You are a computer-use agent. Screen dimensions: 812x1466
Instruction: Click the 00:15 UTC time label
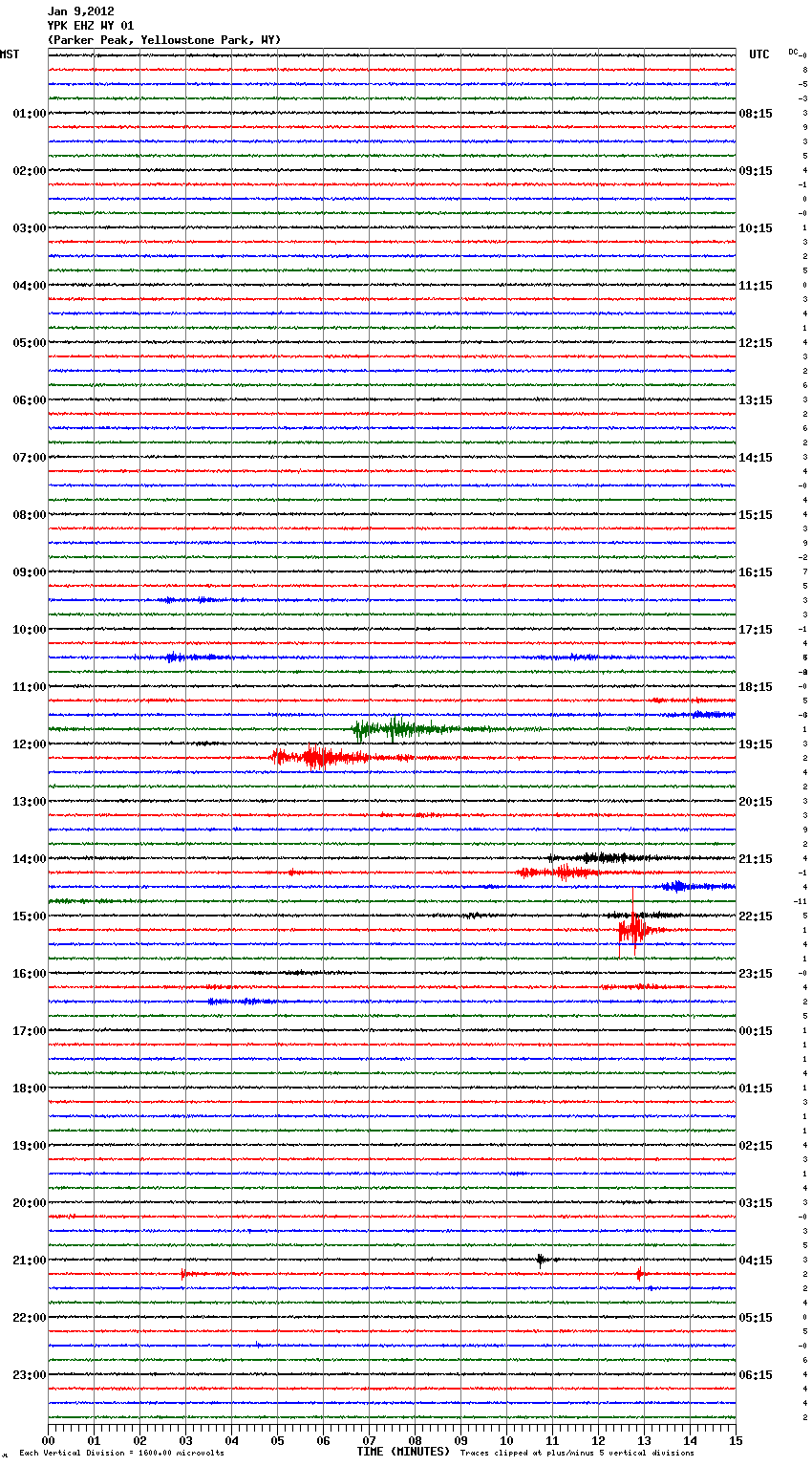point(756,1031)
